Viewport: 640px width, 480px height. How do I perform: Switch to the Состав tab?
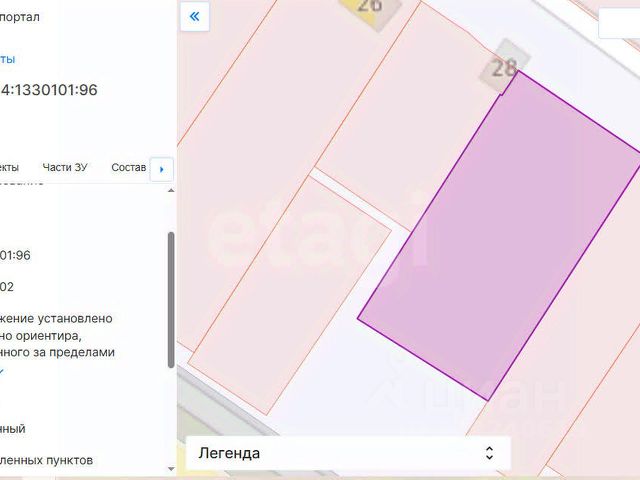pos(129,167)
